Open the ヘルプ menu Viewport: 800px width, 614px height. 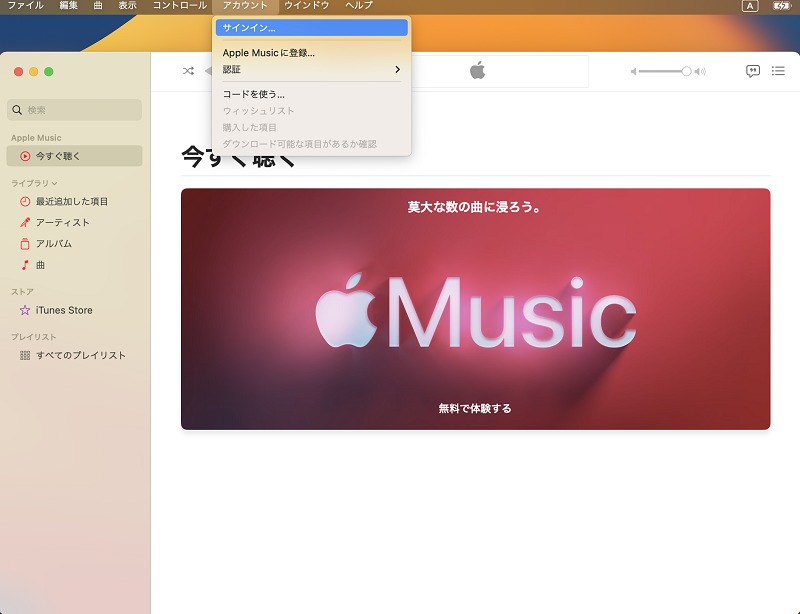[359, 6]
